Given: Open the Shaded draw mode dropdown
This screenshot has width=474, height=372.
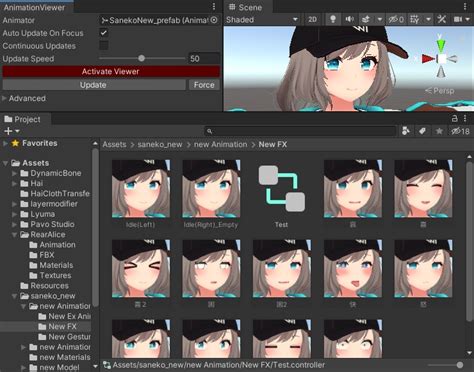Looking at the screenshot, I should coord(262,20).
